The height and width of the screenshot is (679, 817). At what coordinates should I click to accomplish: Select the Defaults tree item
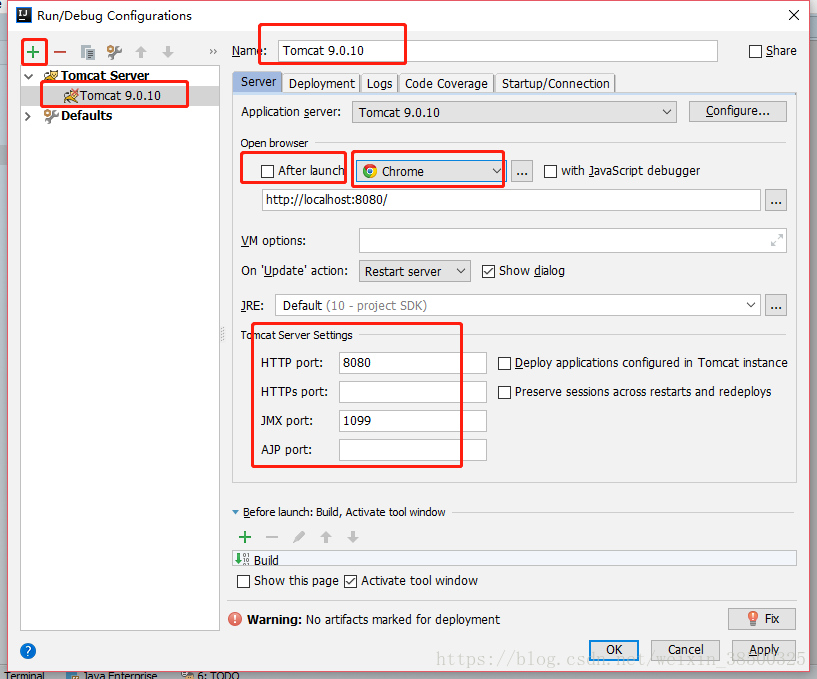click(x=86, y=116)
